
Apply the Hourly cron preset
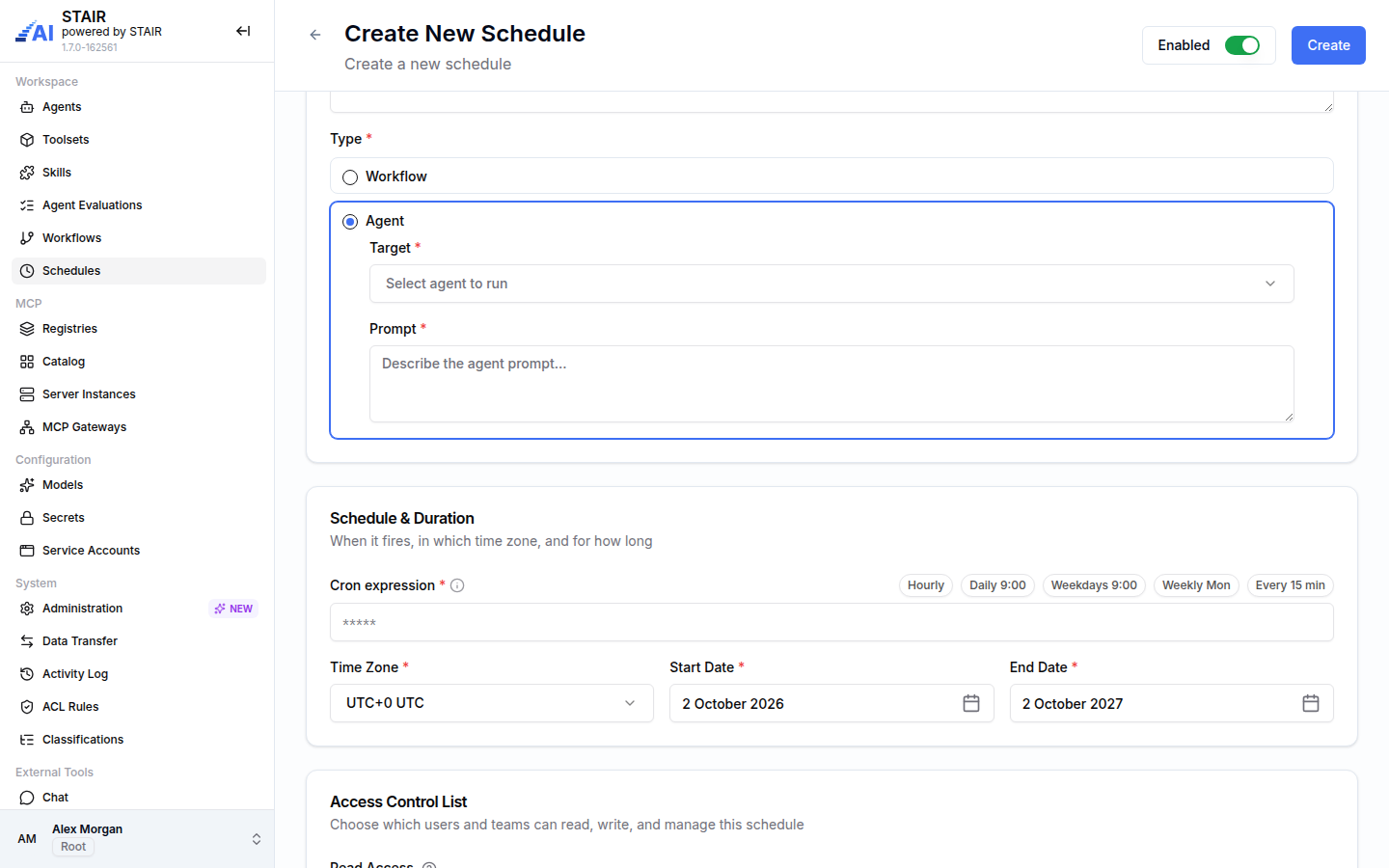coord(926,585)
